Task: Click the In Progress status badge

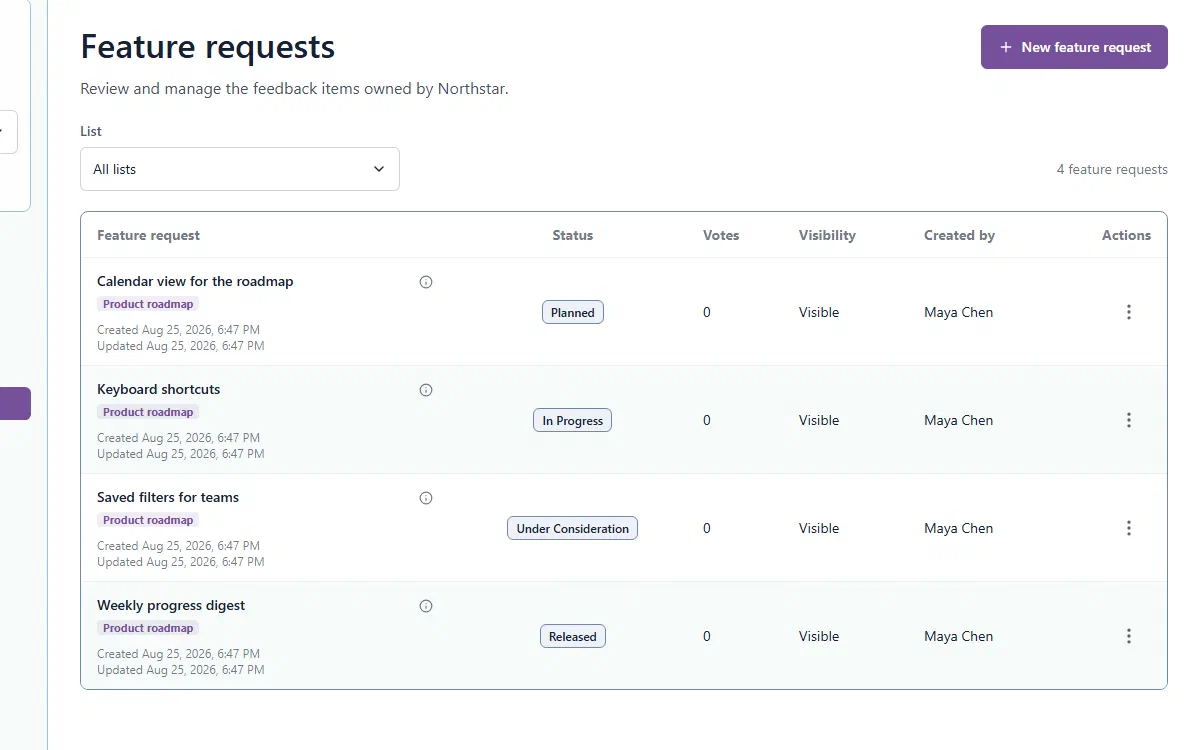Action: point(572,420)
